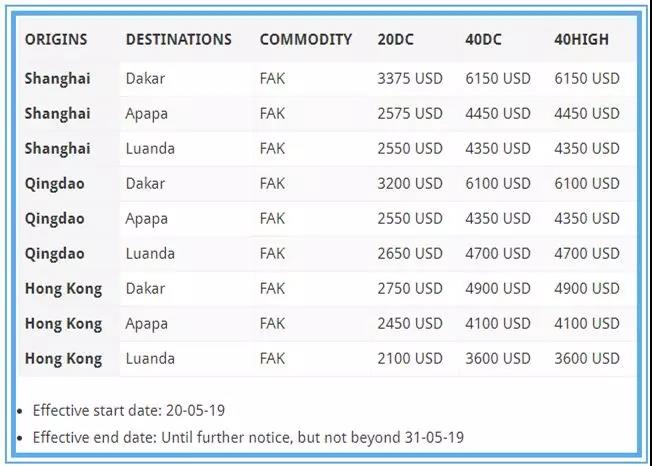Screen dimensions: 652x466
Task: Select Apapa destination in first Shanghai group
Action: tap(146, 114)
